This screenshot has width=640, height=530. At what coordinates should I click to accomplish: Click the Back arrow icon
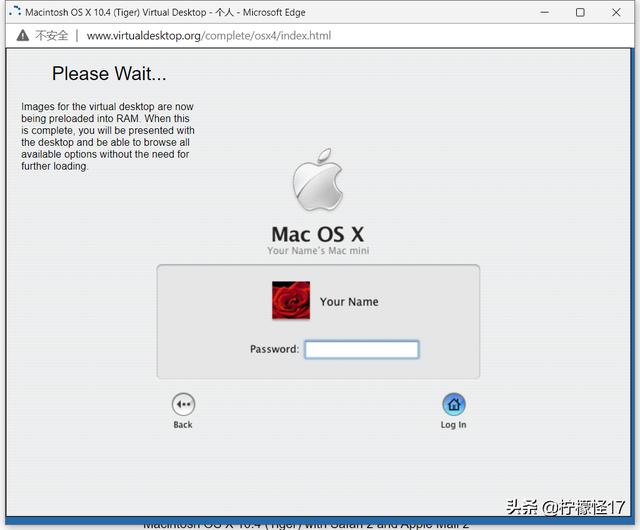(x=183, y=404)
